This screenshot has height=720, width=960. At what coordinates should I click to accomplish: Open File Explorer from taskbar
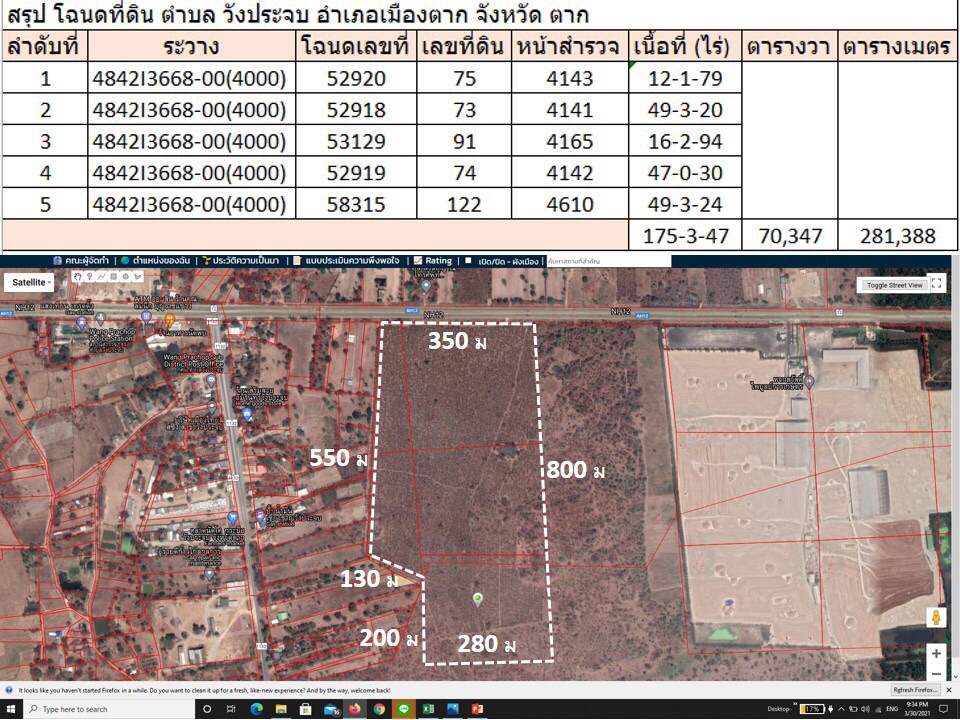[x=280, y=709]
